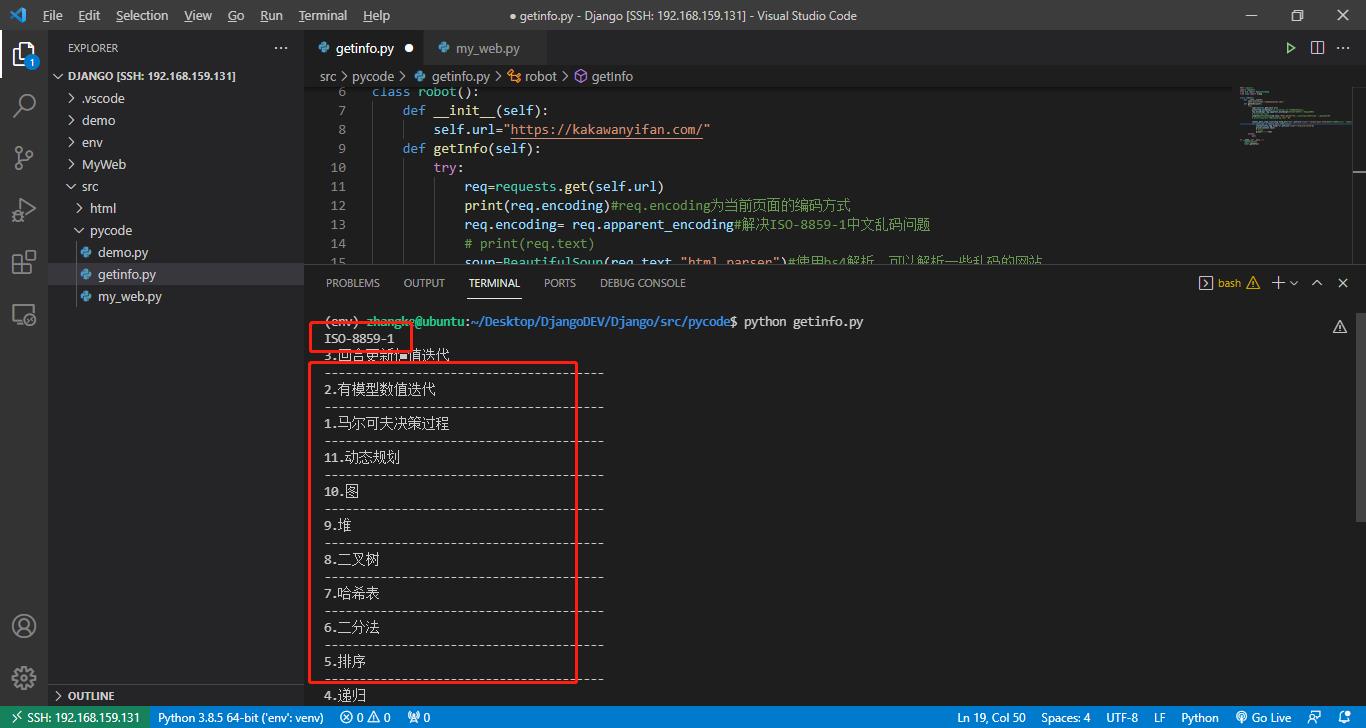Open the Manage gear icon
The height and width of the screenshot is (728, 1366).
pyautogui.click(x=24, y=678)
